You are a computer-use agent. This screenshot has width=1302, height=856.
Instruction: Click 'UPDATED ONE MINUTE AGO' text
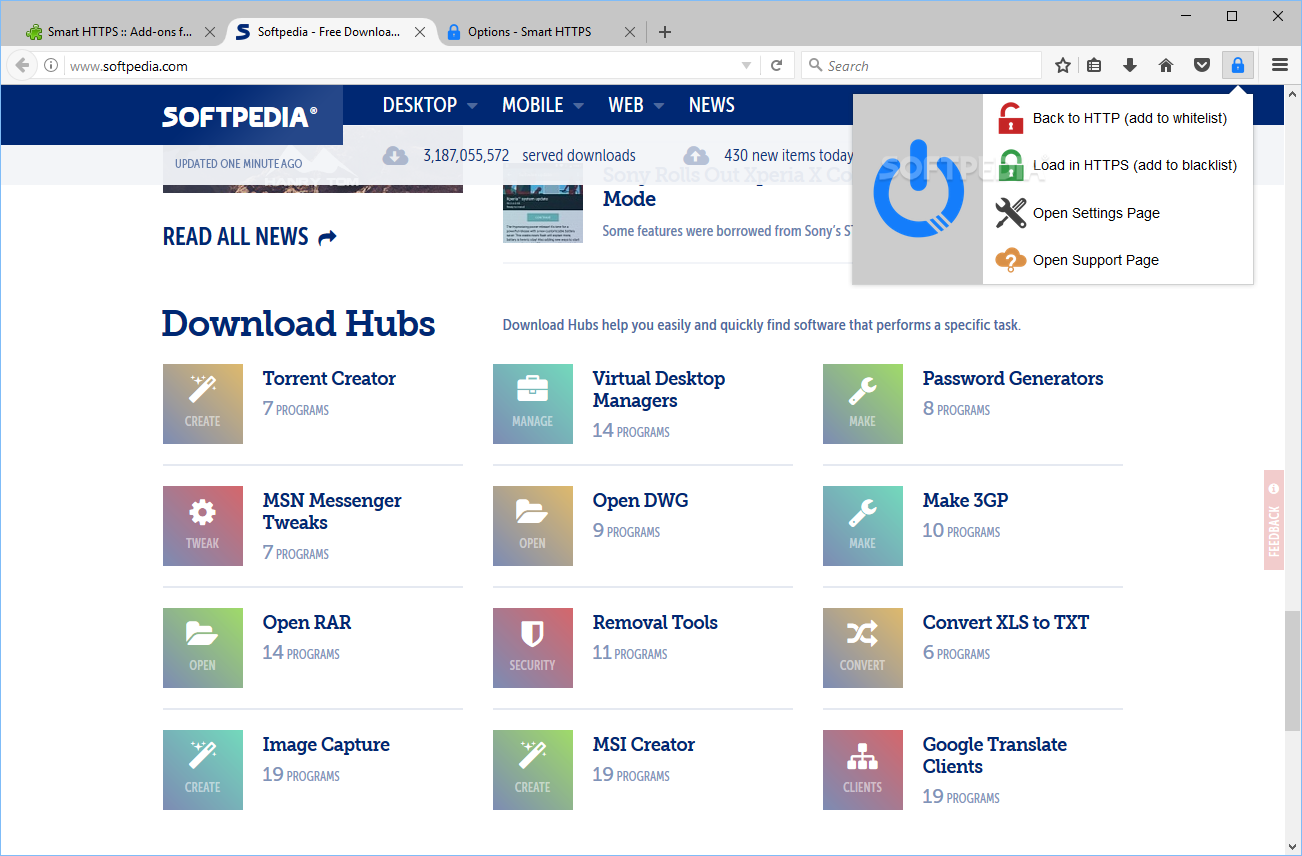click(238, 163)
